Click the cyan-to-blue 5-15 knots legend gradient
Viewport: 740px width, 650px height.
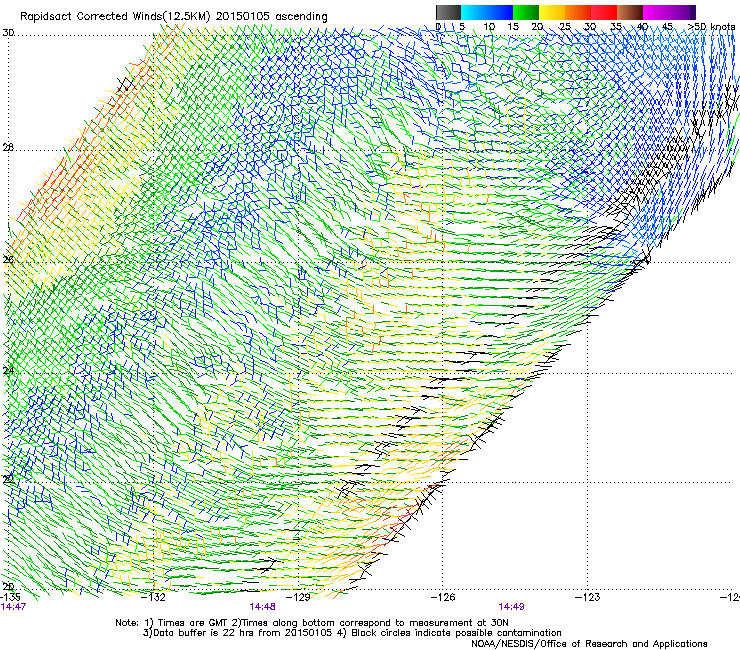point(487,12)
